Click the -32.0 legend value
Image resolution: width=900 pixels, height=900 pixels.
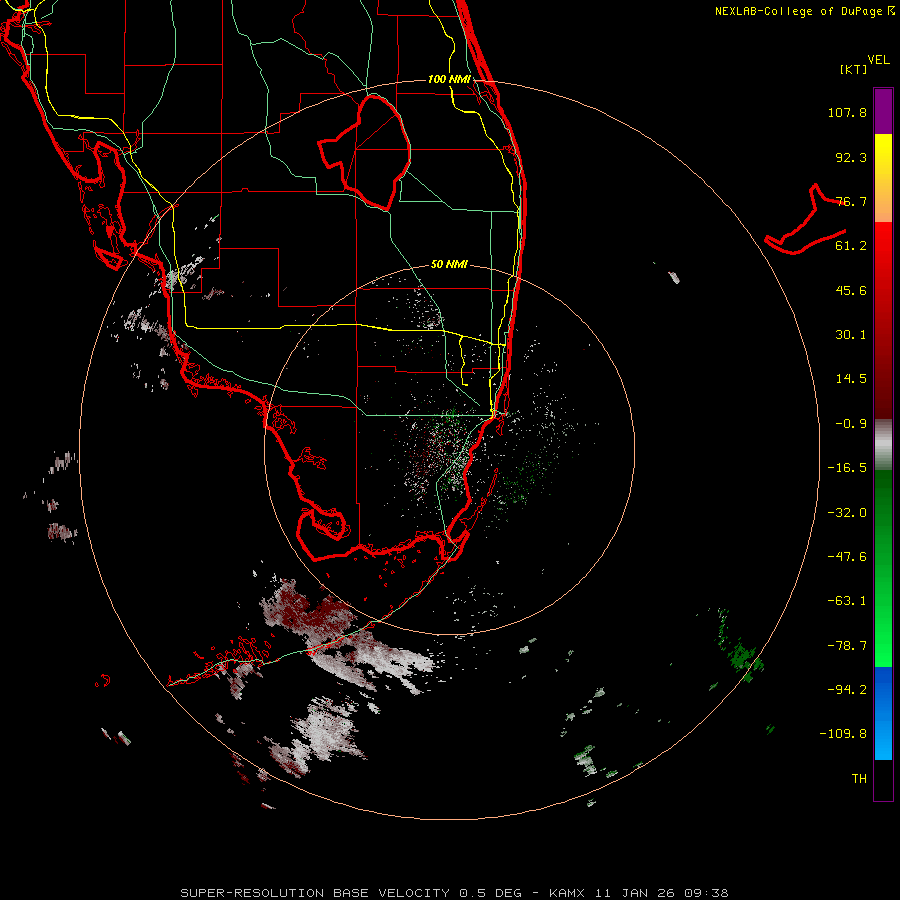tap(847, 513)
